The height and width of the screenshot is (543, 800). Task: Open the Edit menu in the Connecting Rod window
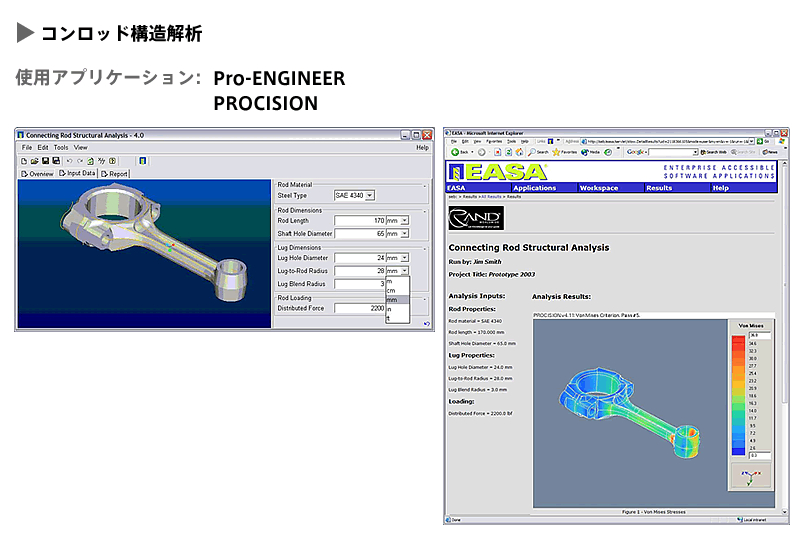[x=43, y=147]
